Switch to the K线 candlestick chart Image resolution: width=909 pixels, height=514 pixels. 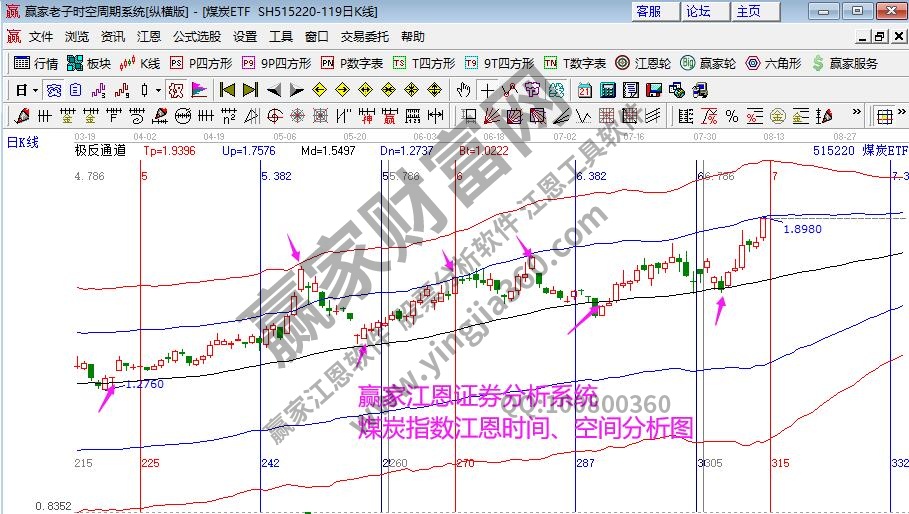[139, 63]
